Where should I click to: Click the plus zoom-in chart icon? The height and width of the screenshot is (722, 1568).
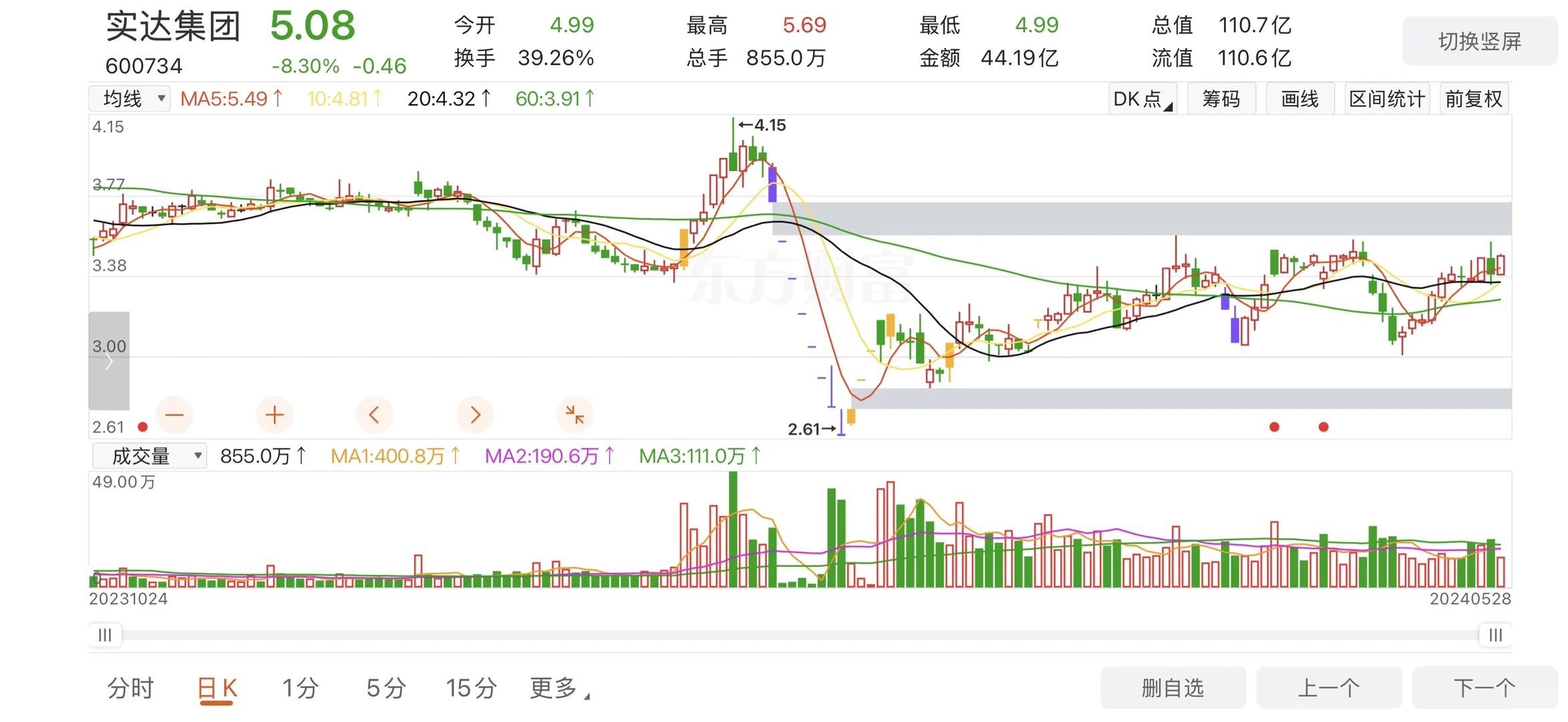[x=275, y=415]
